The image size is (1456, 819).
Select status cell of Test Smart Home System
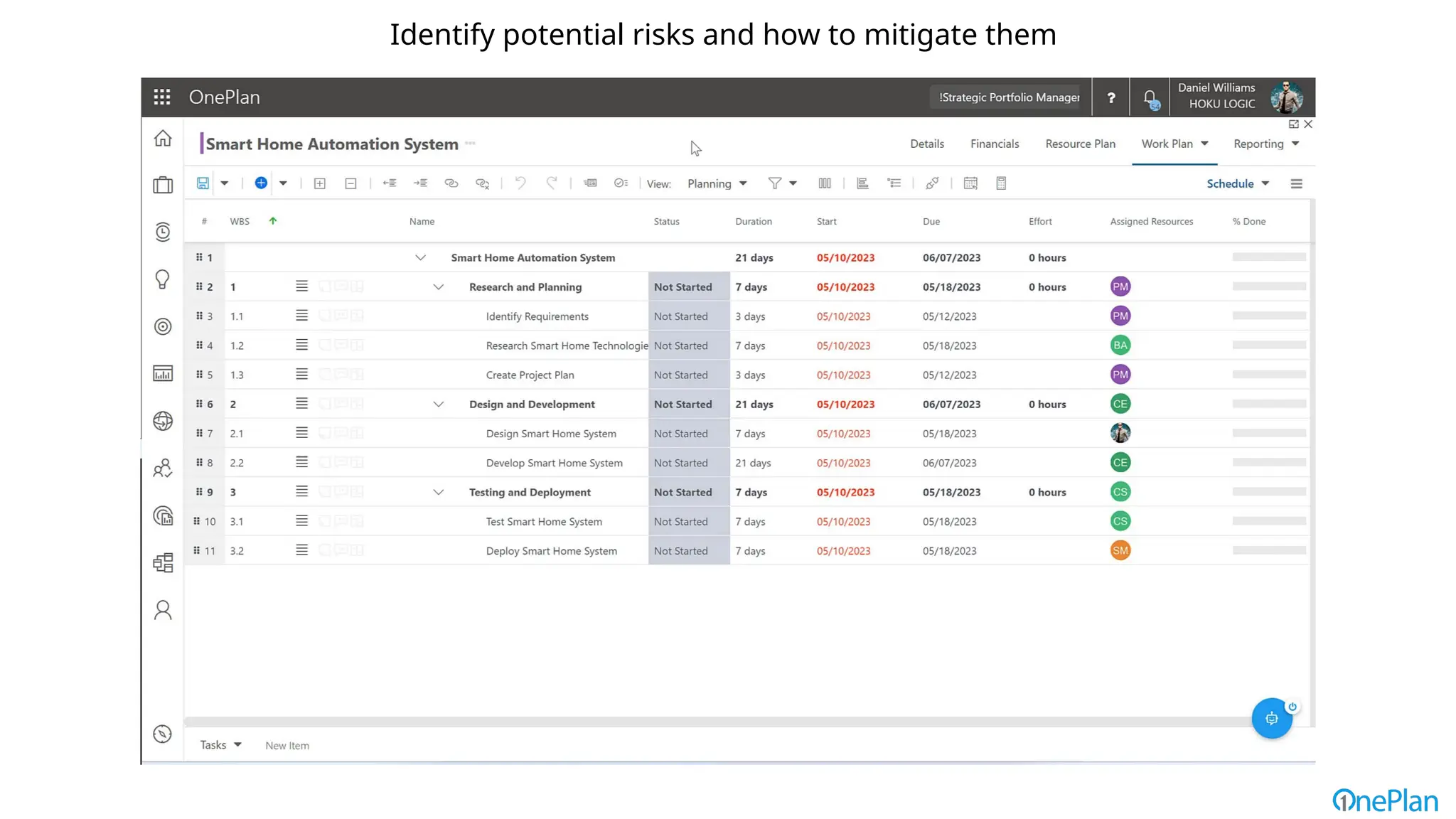689,521
